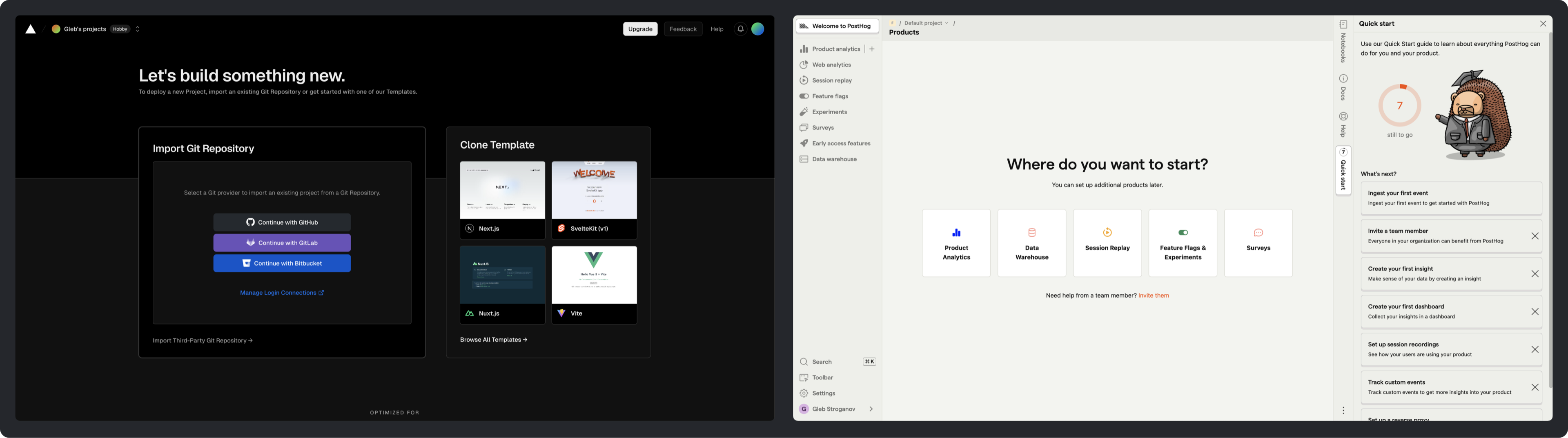This screenshot has width=1568, height=438.
Task: Open Ingest your first event task
Action: point(1451,198)
